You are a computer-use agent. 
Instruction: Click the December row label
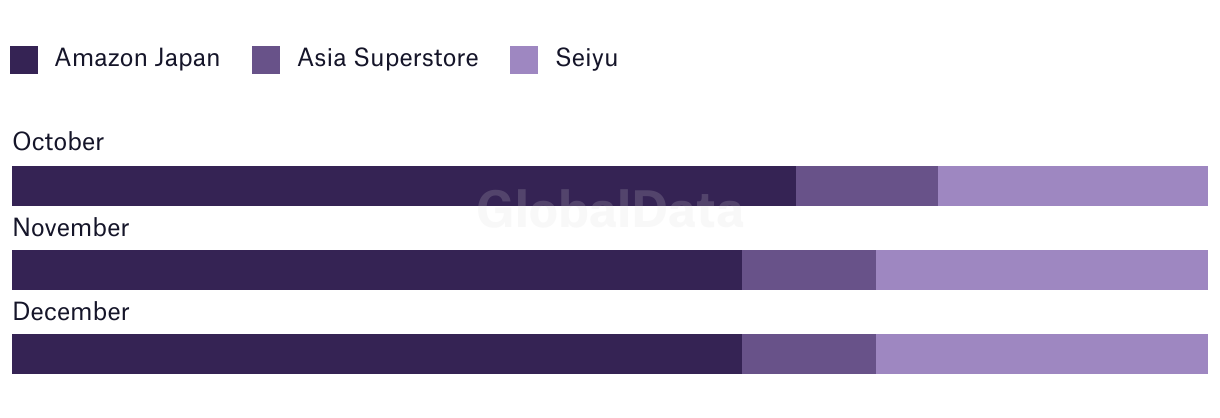pyautogui.click(x=70, y=312)
